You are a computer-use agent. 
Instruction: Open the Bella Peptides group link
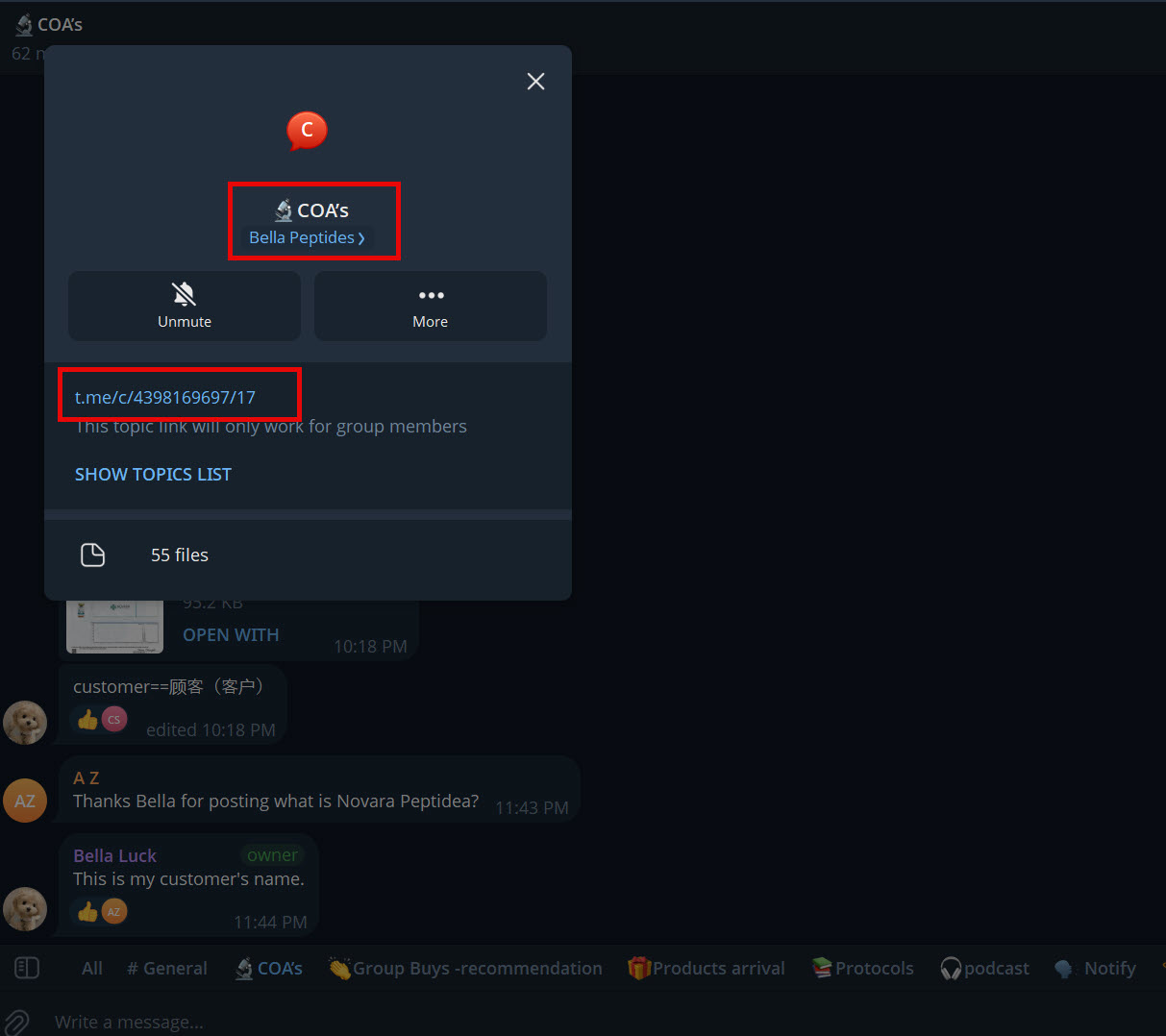click(307, 237)
